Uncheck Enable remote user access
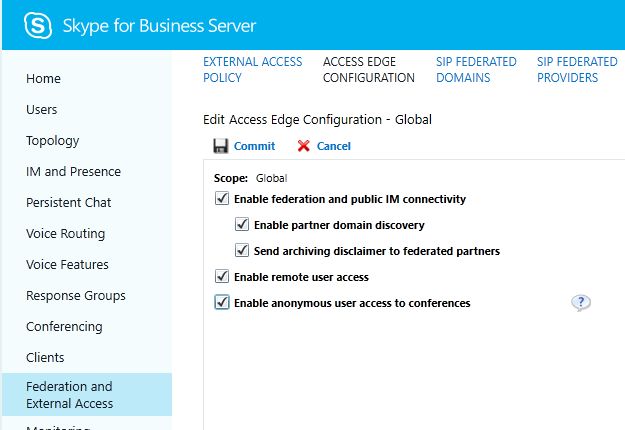 coord(222,276)
